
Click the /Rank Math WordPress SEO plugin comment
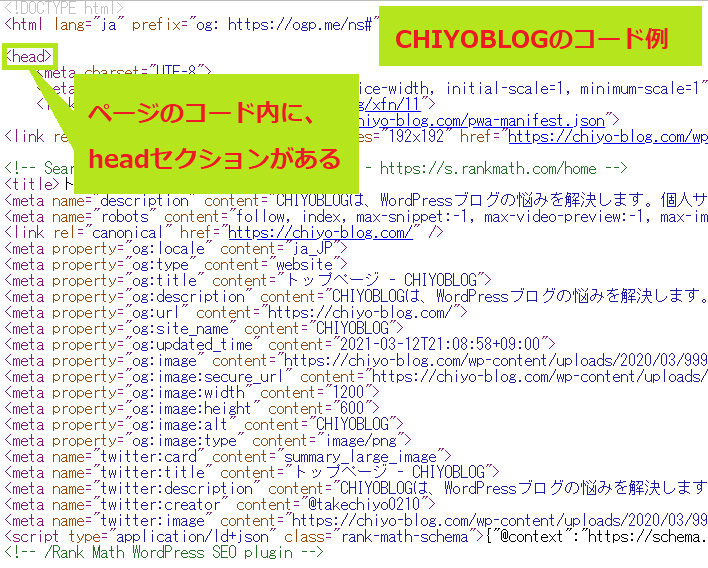[164, 553]
